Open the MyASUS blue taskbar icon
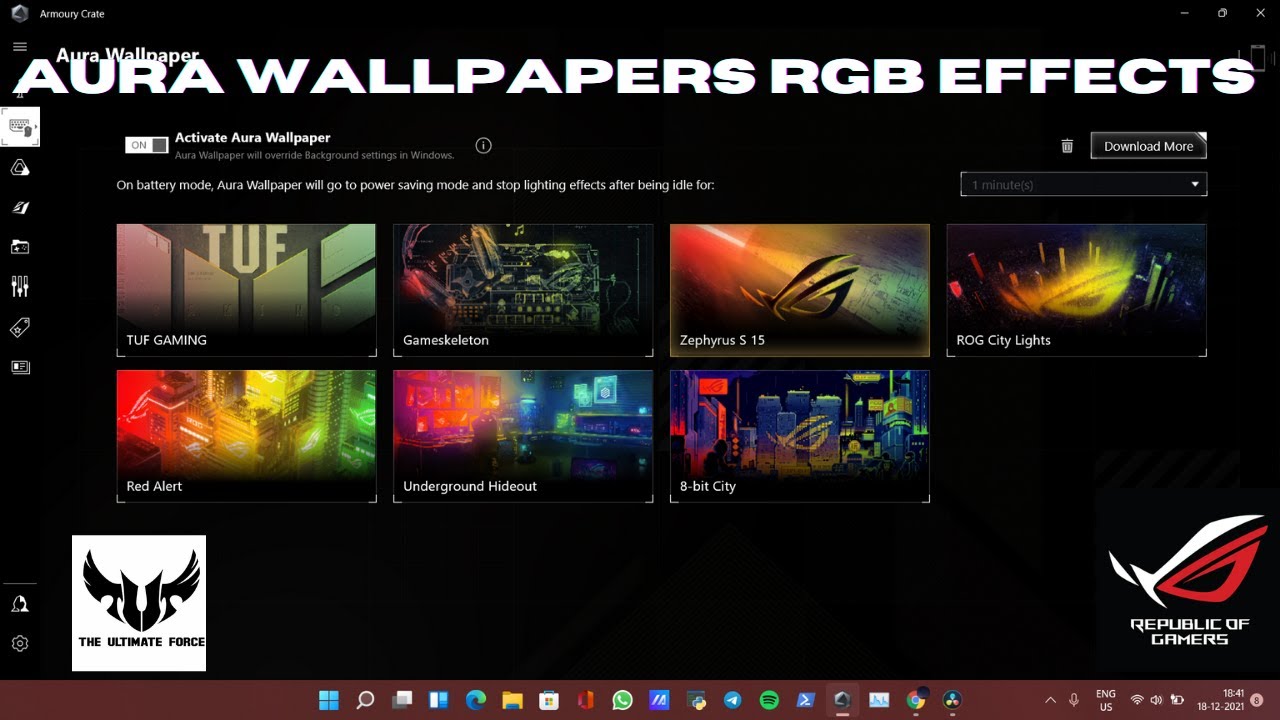The width and height of the screenshot is (1280, 720). [x=659, y=700]
